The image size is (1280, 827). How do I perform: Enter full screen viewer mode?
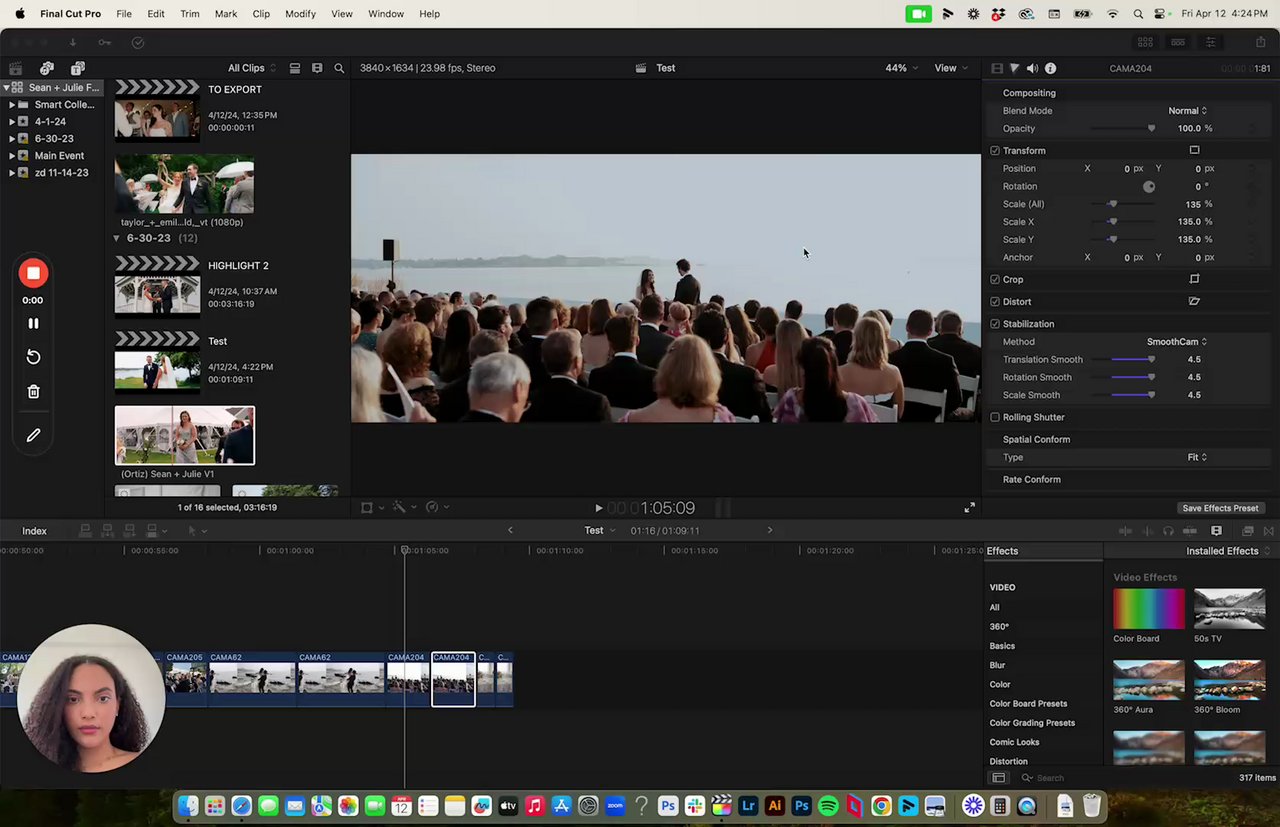point(969,508)
